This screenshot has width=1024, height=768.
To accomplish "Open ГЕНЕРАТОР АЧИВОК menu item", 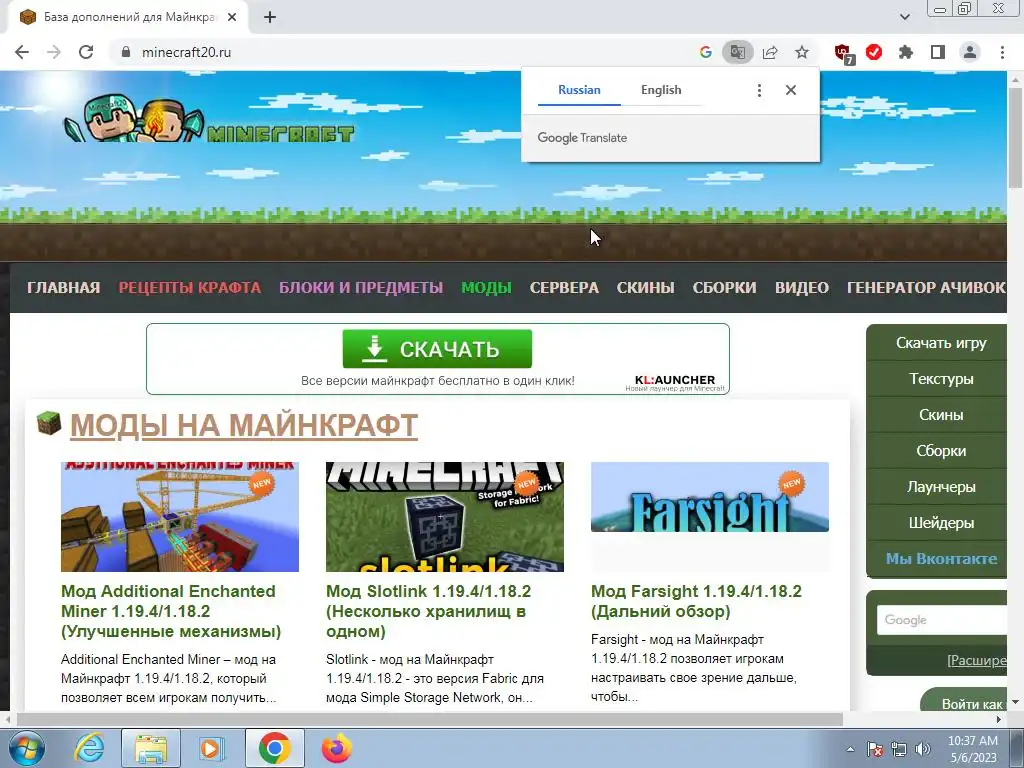I will 926,288.
